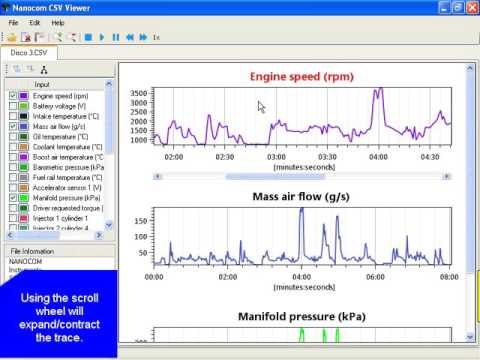Open the File menu
The width and height of the screenshot is (480, 360).
13,23
